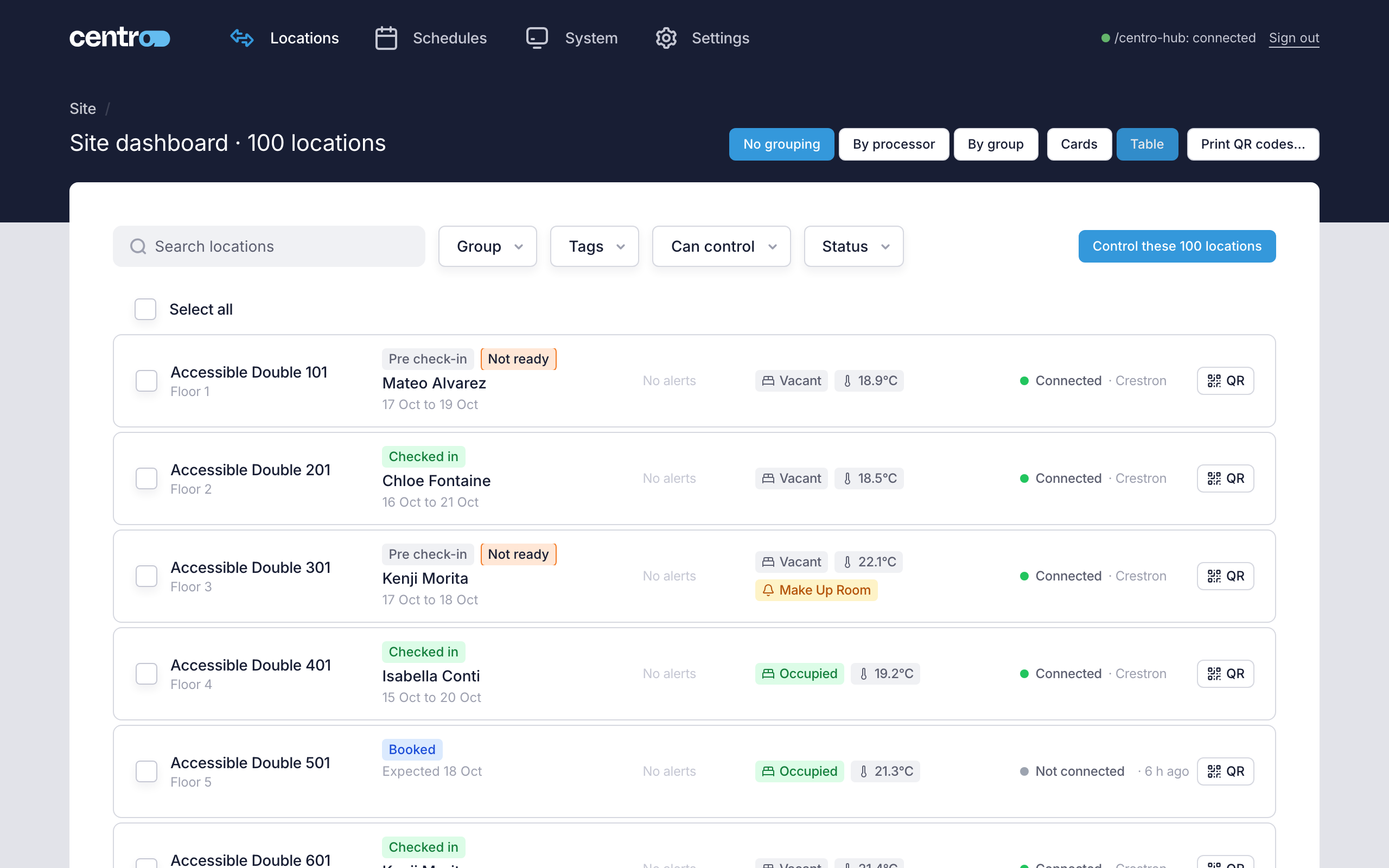
Task: Click Vacant bed badge for Accessible Double 101
Action: pos(791,381)
